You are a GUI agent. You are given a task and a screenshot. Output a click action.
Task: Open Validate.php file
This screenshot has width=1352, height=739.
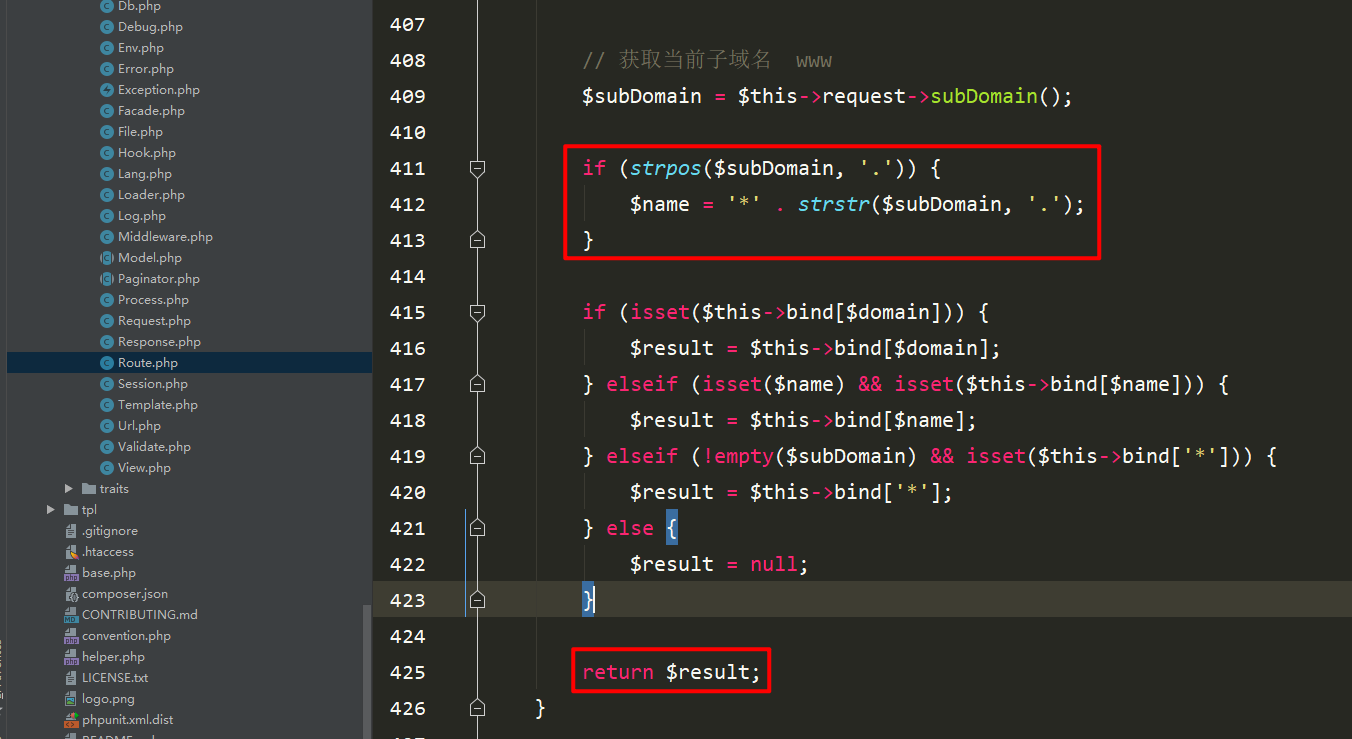[x=154, y=447]
